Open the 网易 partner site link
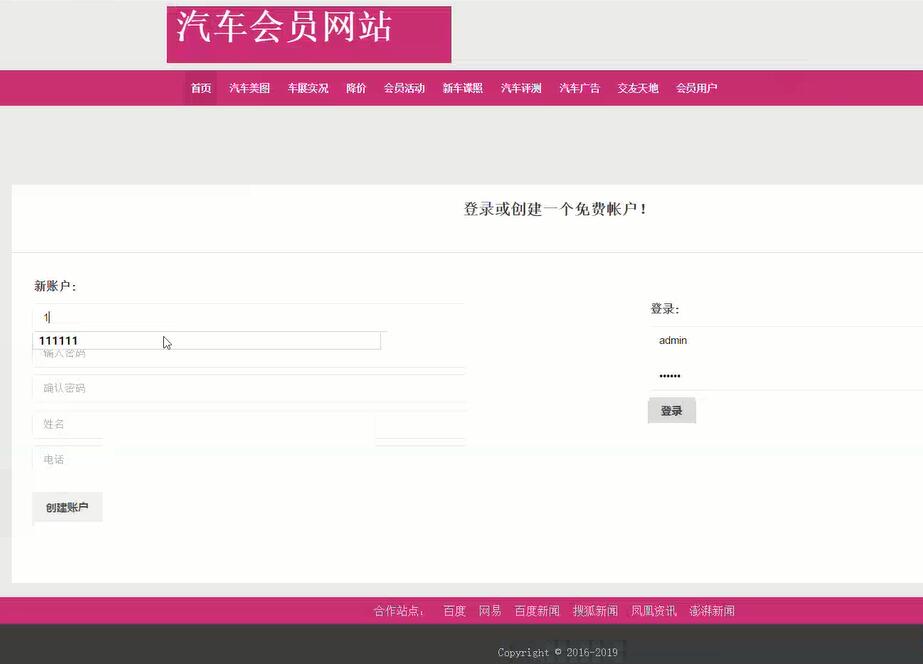Viewport: 923px width, 664px height. [x=489, y=610]
